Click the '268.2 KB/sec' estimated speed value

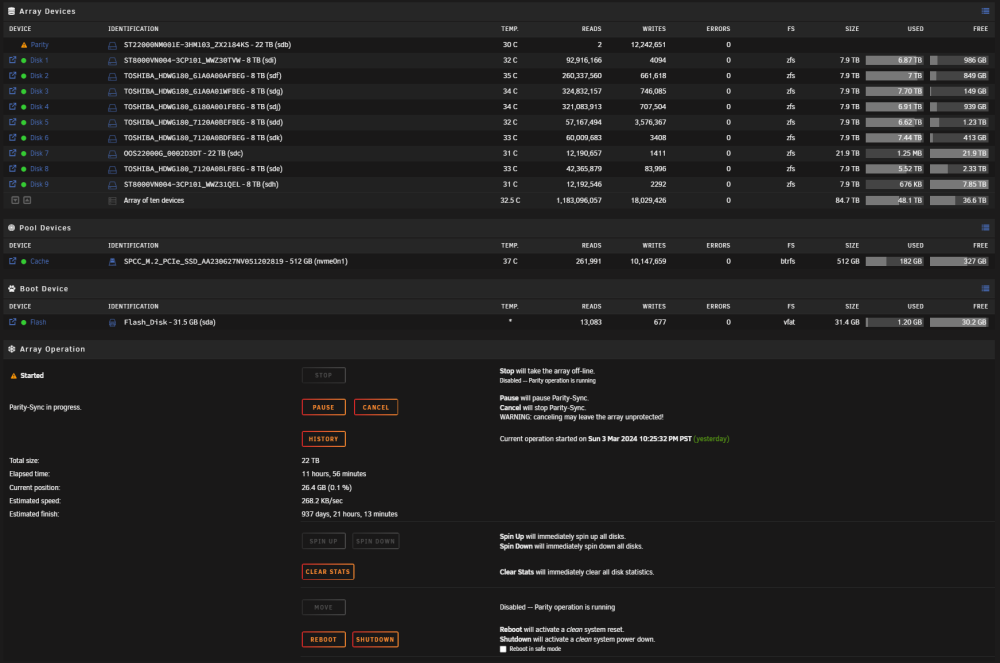(x=322, y=500)
